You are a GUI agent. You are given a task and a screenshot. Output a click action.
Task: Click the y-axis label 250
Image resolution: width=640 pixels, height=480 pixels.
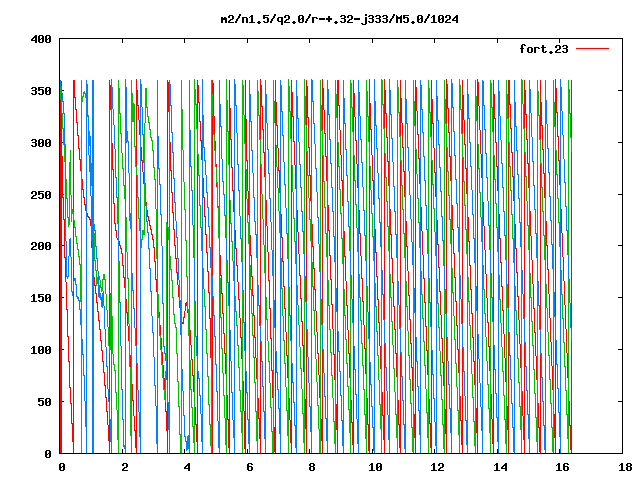(41, 195)
